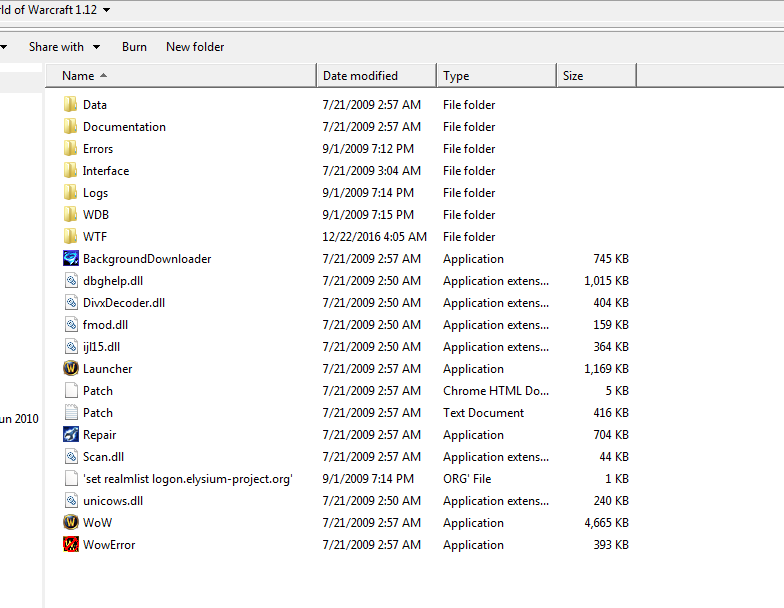Click the 1,169 KB size cell
Viewport: 784px width, 608px height.
[x=606, y=368]
